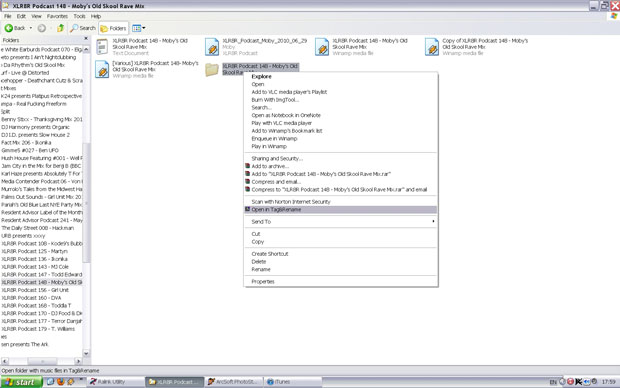Choose Cut from the context menu
The image size is (620, 388).
(x=341, y=234)
